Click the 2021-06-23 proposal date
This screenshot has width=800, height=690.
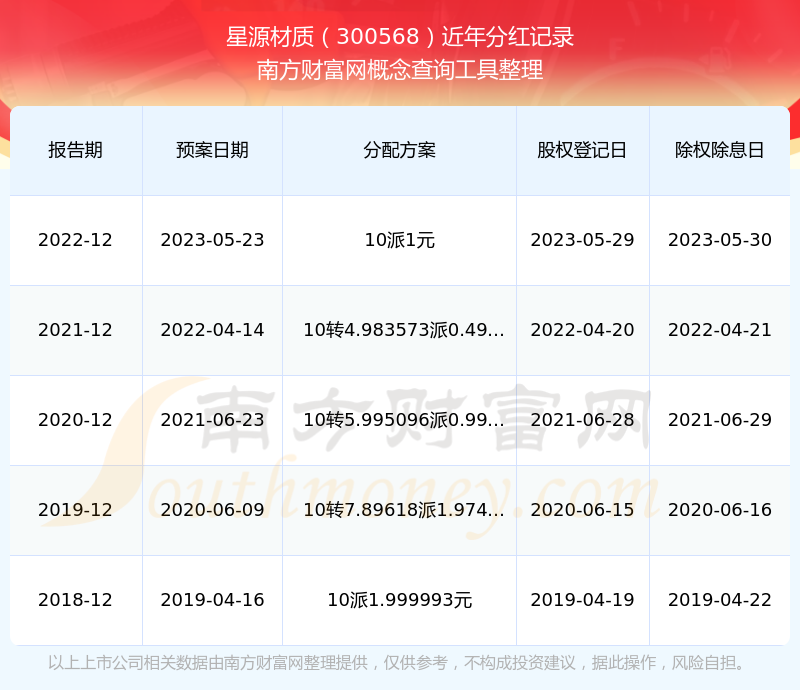212,420
